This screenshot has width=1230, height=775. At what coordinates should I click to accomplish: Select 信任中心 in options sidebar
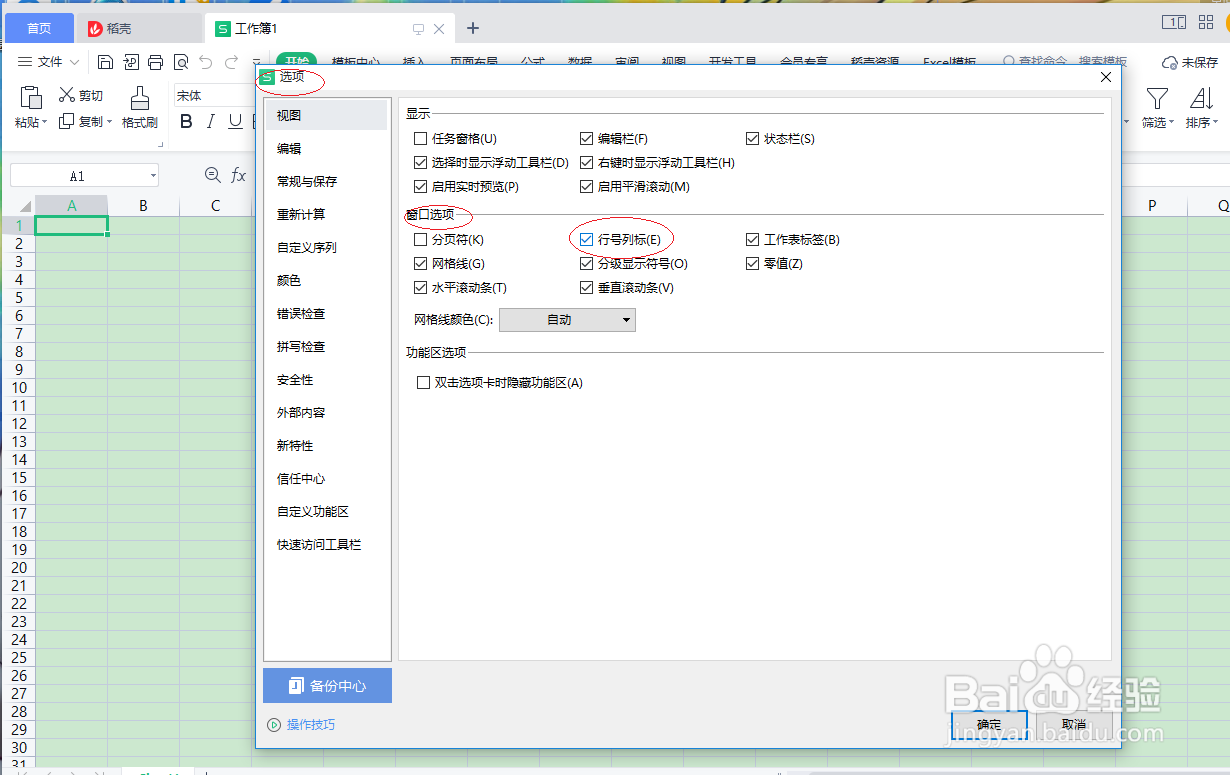click(x=325, y=478)
